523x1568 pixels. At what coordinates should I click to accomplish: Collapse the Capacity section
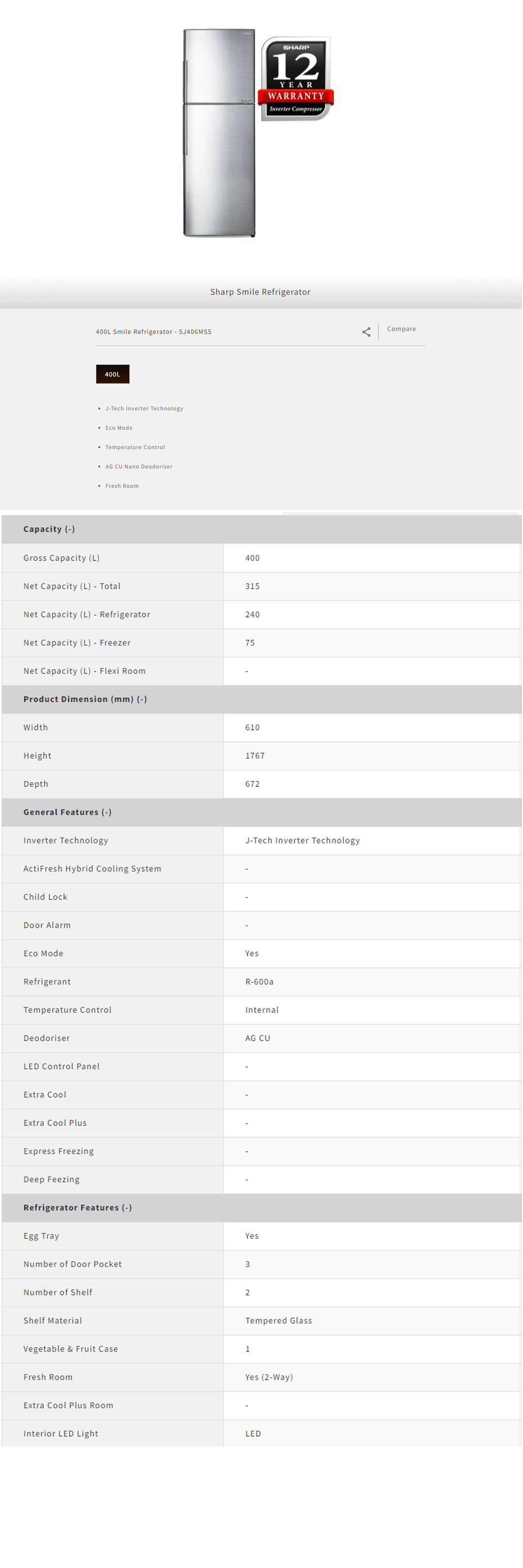point(49,529)
